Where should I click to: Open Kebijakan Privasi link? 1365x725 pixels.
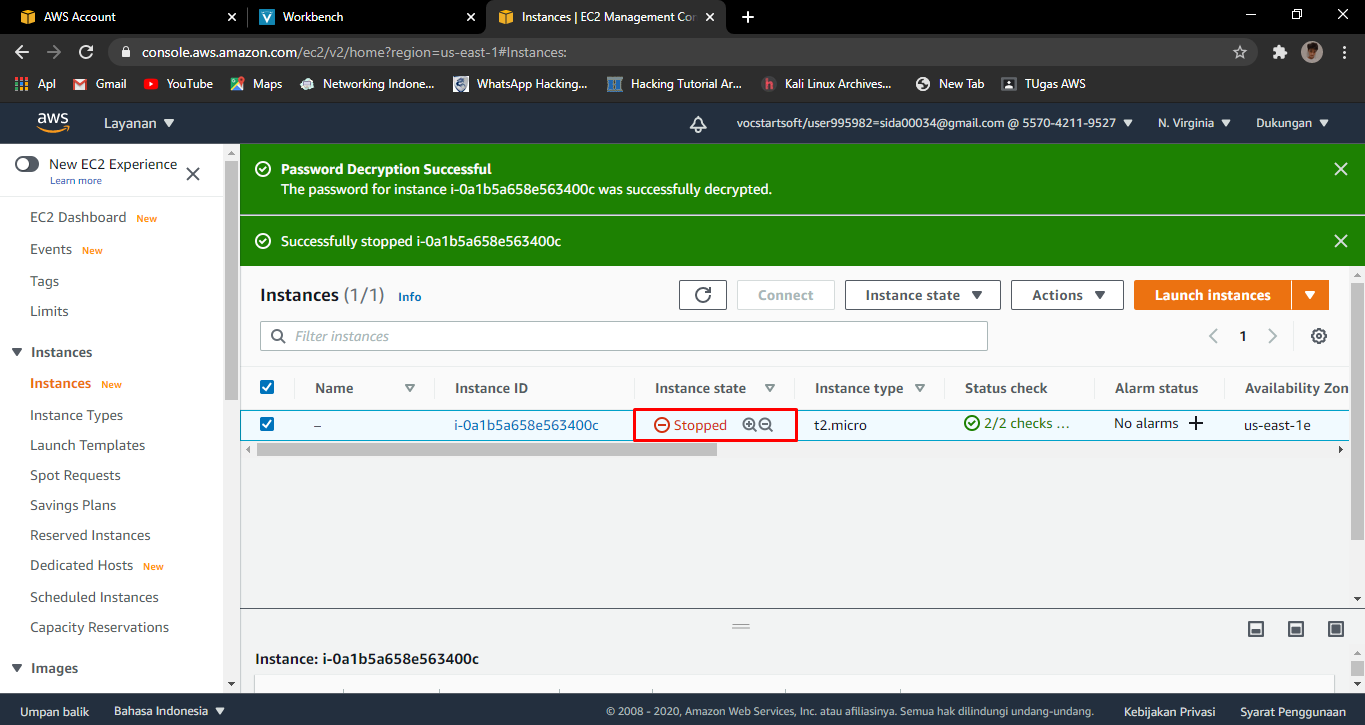(x=1169, y=711)
